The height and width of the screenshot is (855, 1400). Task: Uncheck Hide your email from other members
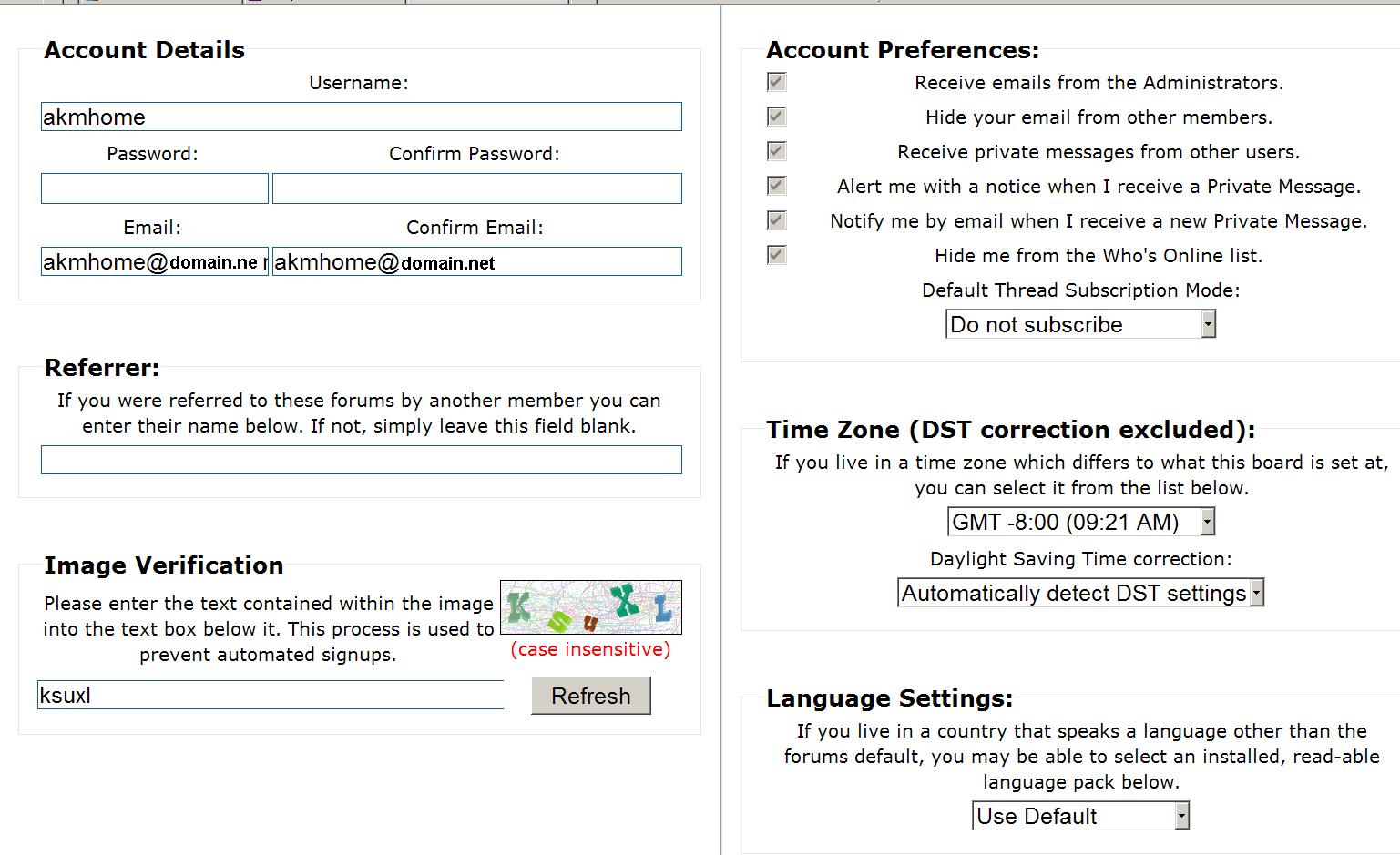(777, 117)
